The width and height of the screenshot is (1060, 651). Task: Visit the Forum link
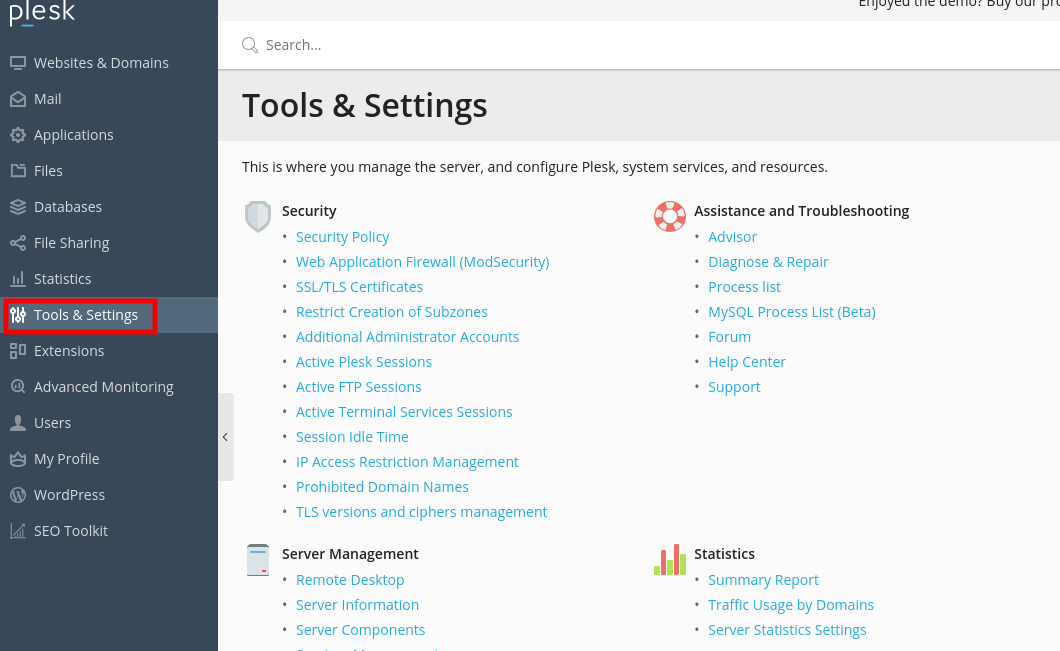click(729, 337)
